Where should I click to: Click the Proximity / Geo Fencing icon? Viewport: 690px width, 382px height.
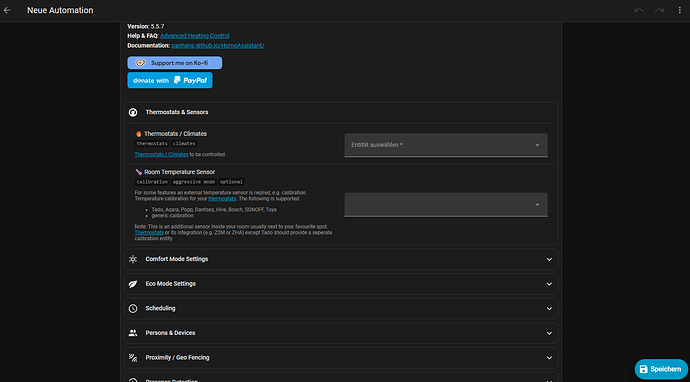click(x=133, y=358)
